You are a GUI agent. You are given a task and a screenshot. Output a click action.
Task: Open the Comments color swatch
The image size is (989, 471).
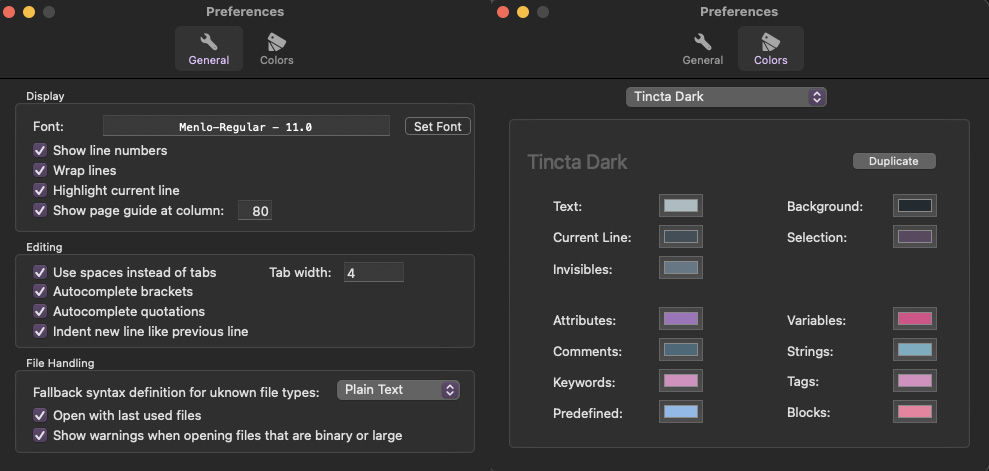[681, 350]
